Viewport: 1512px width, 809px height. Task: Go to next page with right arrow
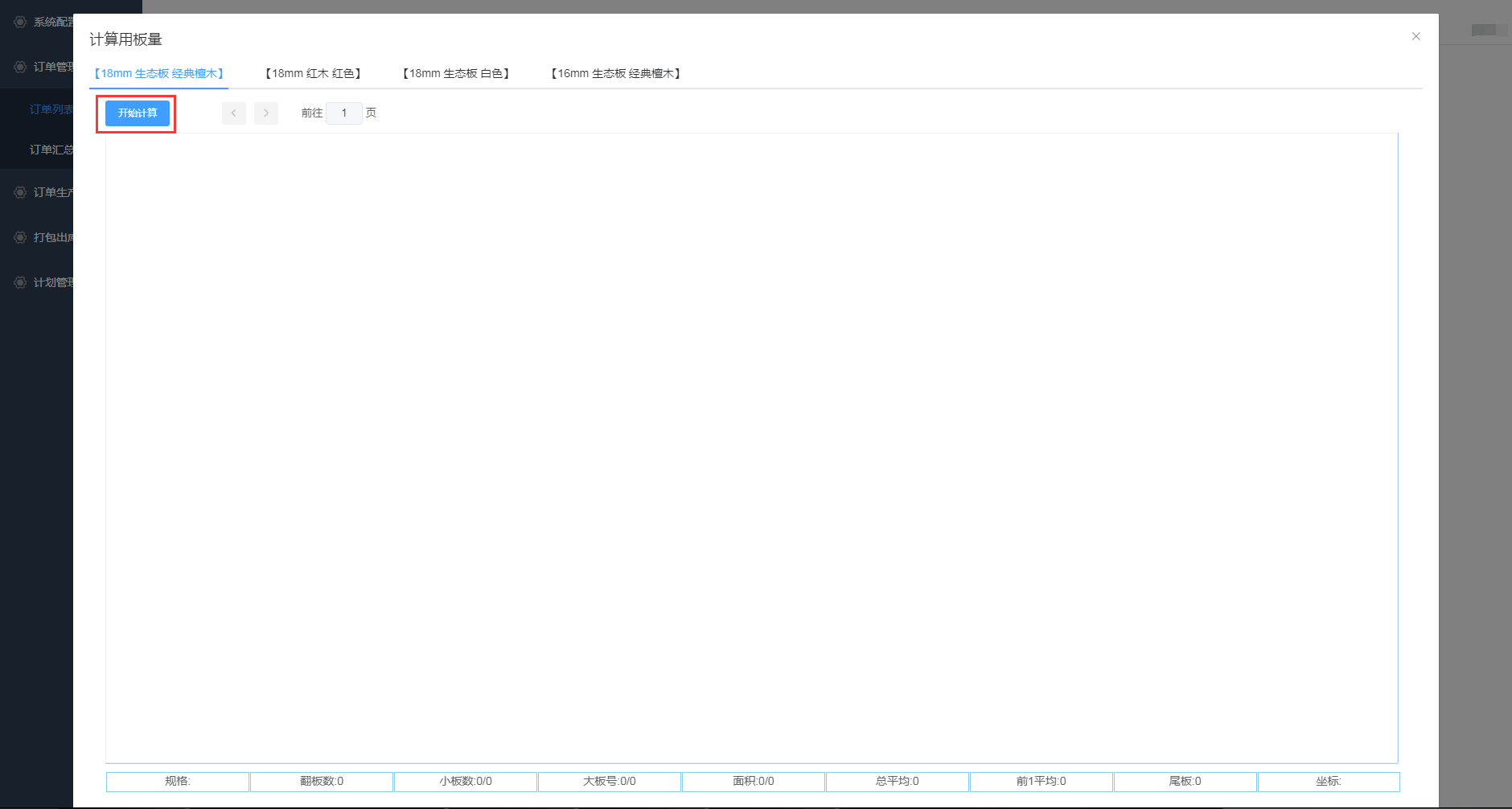pos(266,113)
